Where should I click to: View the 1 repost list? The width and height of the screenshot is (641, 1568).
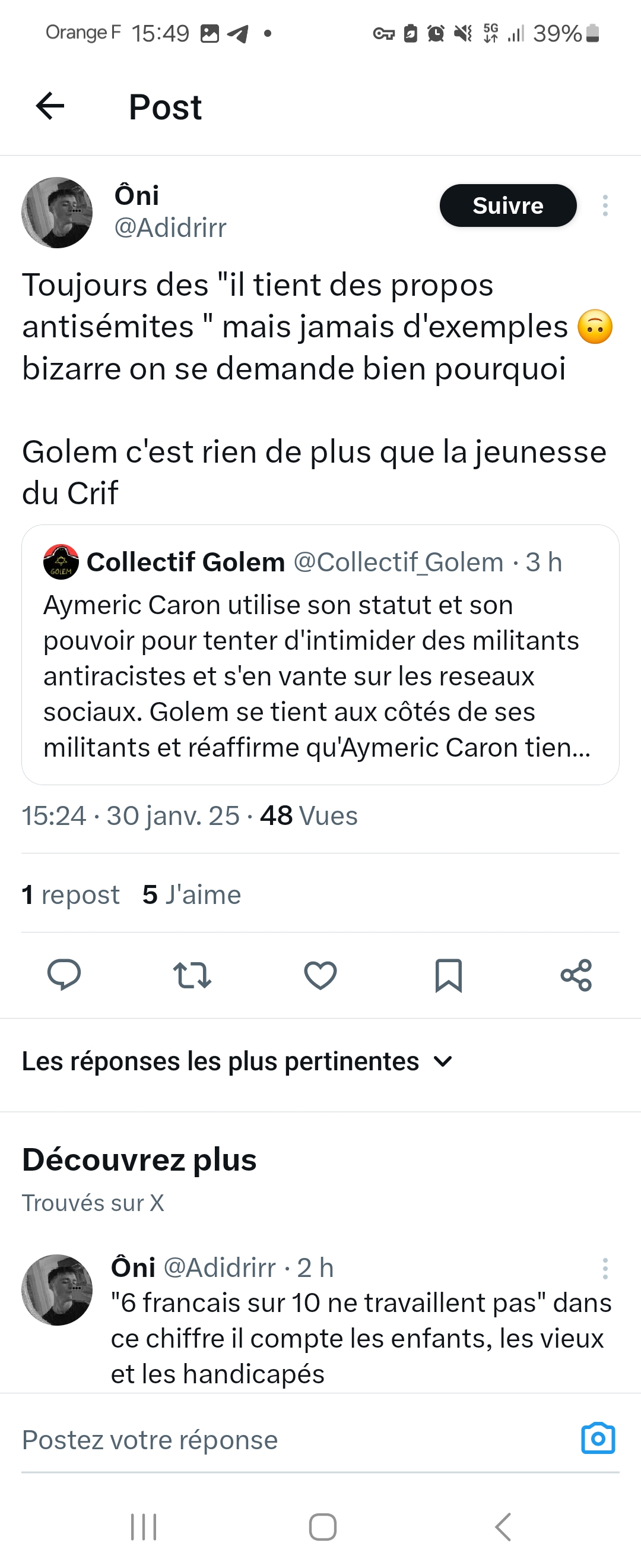[x=71, y=895]
